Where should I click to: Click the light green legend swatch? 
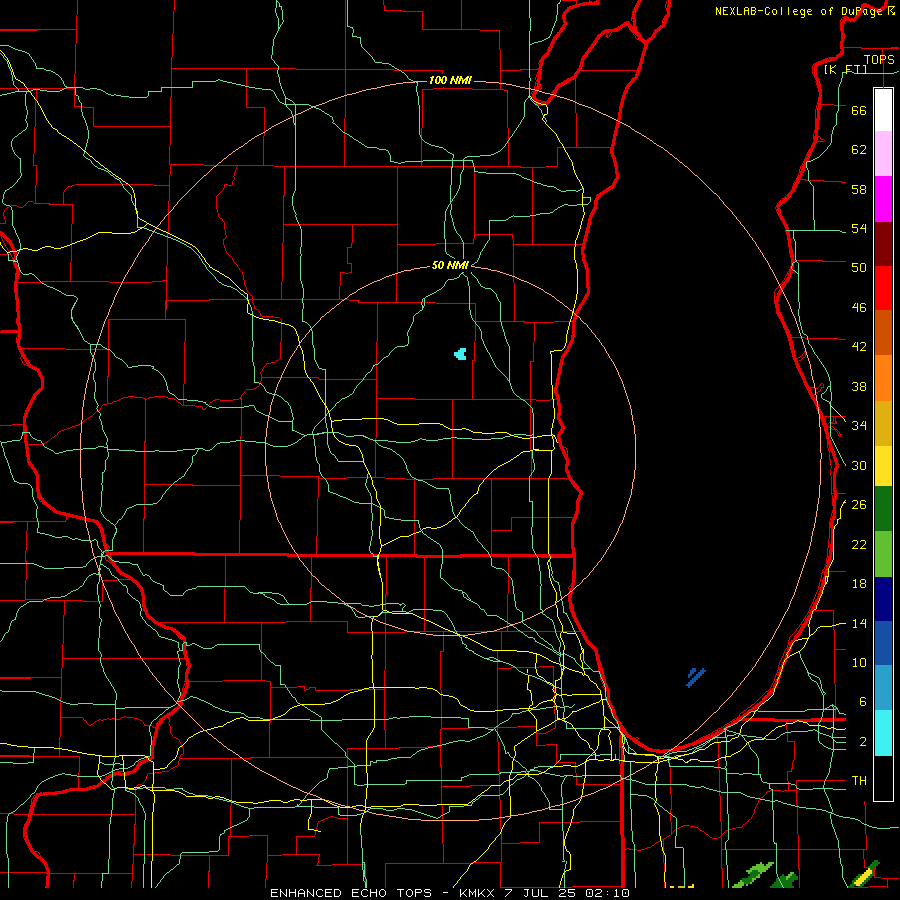click(x=883, y=554)
